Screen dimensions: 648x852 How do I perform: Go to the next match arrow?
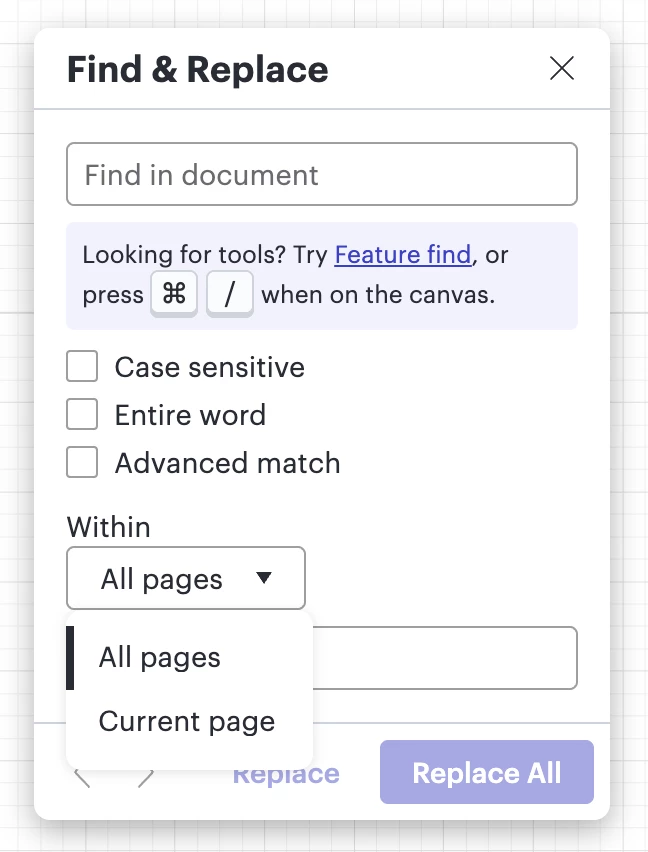(x=146, y=777)
